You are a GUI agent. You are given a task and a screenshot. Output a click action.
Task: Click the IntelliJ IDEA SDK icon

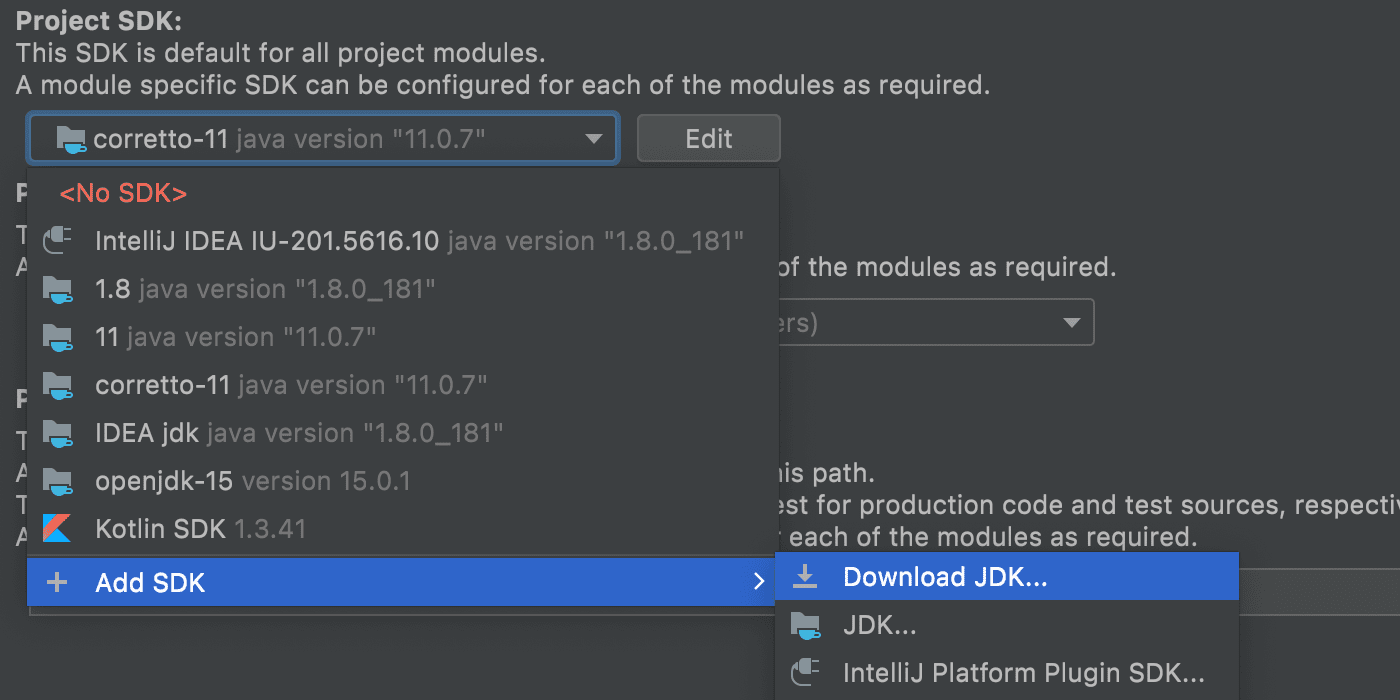pos(58,240)
